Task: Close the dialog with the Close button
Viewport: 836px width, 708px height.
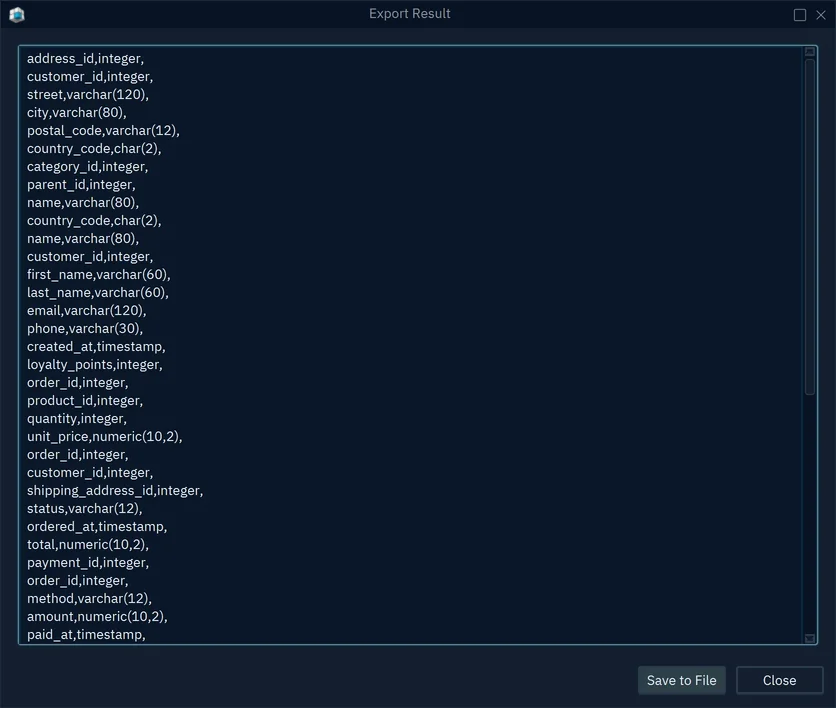Action: coord(779,680)
